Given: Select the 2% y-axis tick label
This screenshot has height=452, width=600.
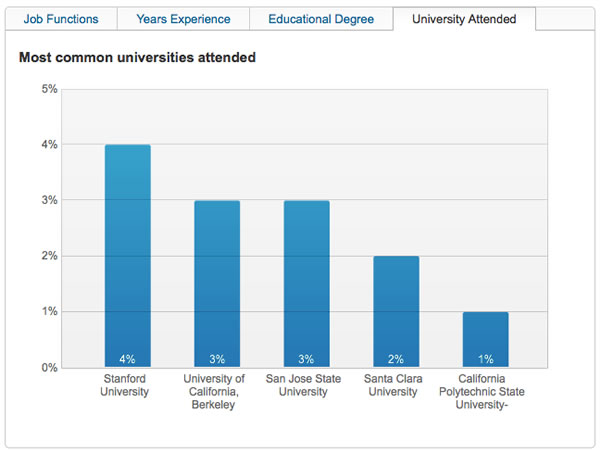Looking at the screenshot, I should coord(48,256).
